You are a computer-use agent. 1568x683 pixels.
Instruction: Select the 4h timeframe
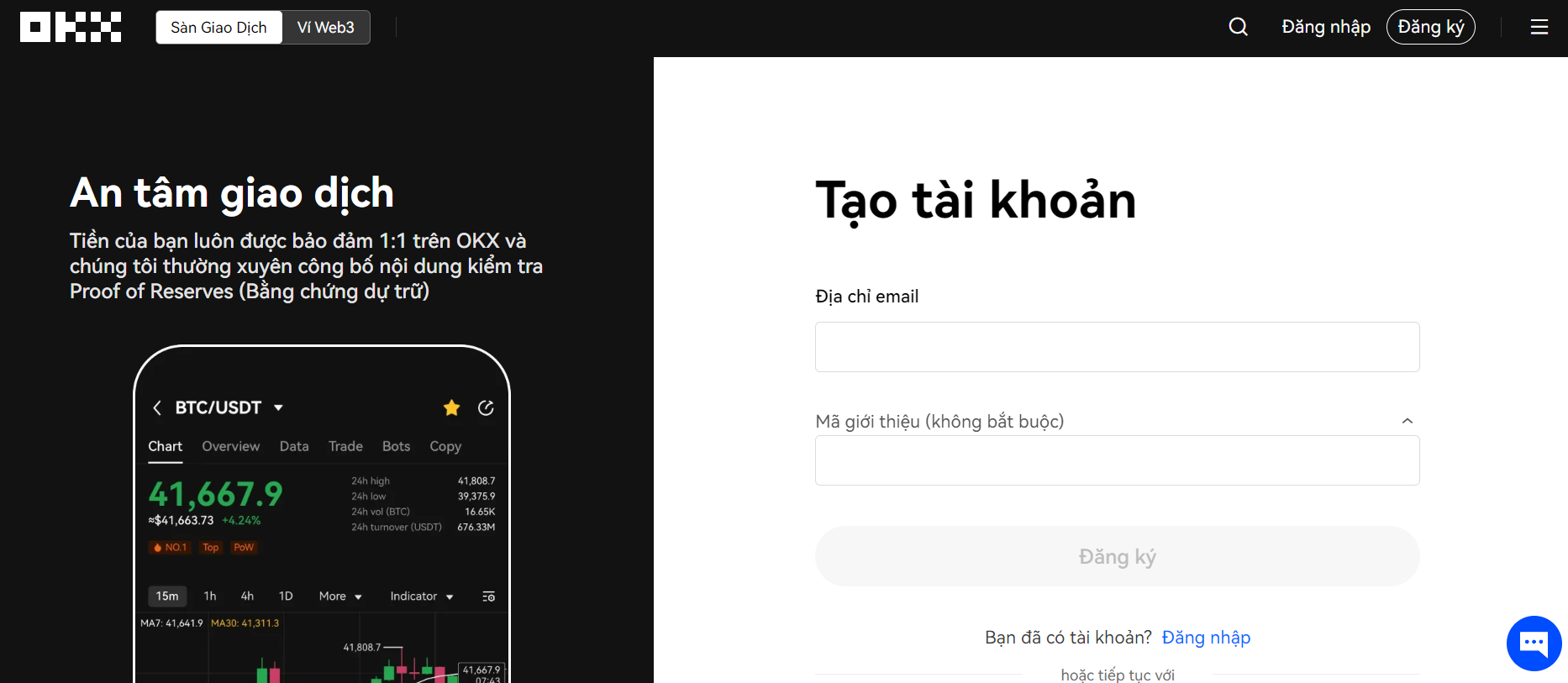(247, 596)
